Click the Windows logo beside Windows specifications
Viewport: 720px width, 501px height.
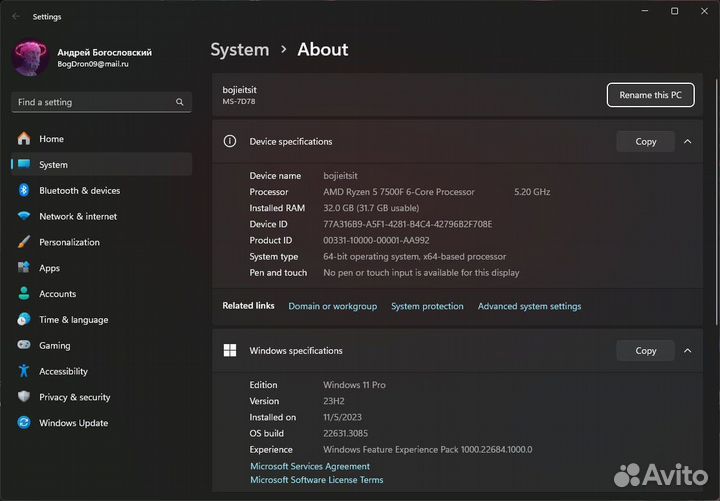[x=230, y=350]
